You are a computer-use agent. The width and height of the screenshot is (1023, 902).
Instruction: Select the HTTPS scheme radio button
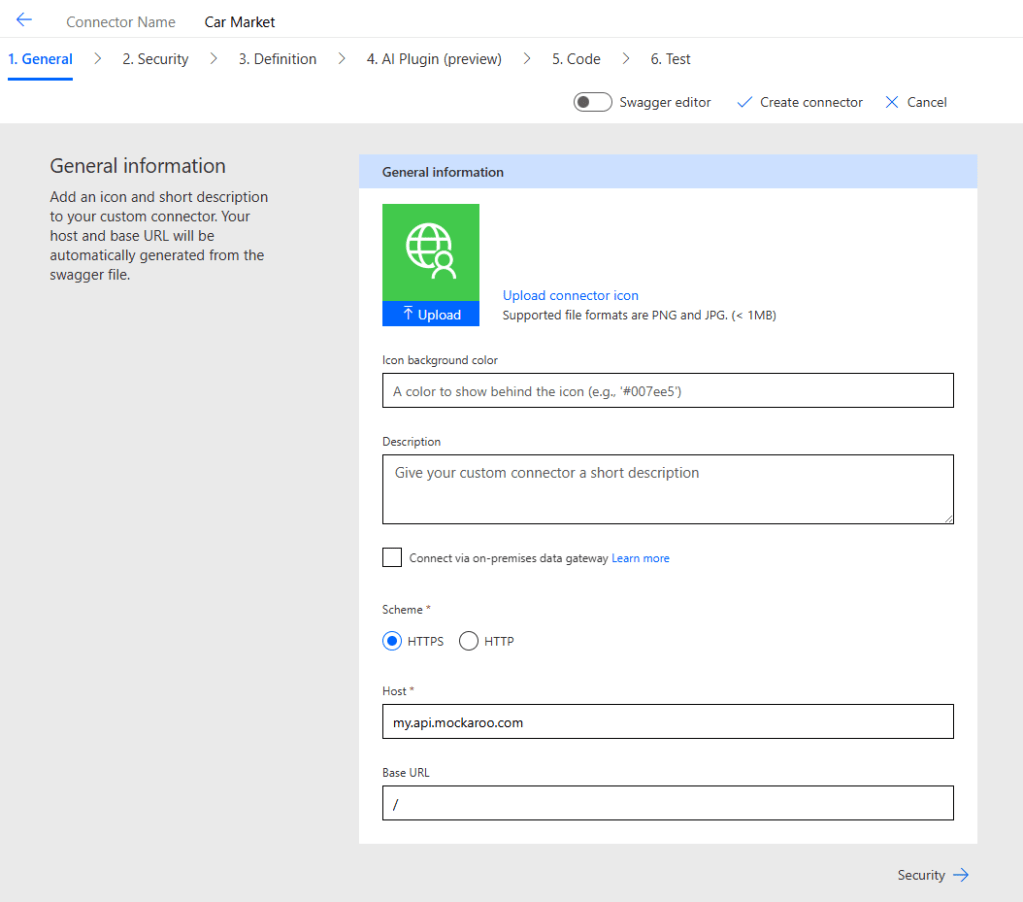tap(392, 641)
